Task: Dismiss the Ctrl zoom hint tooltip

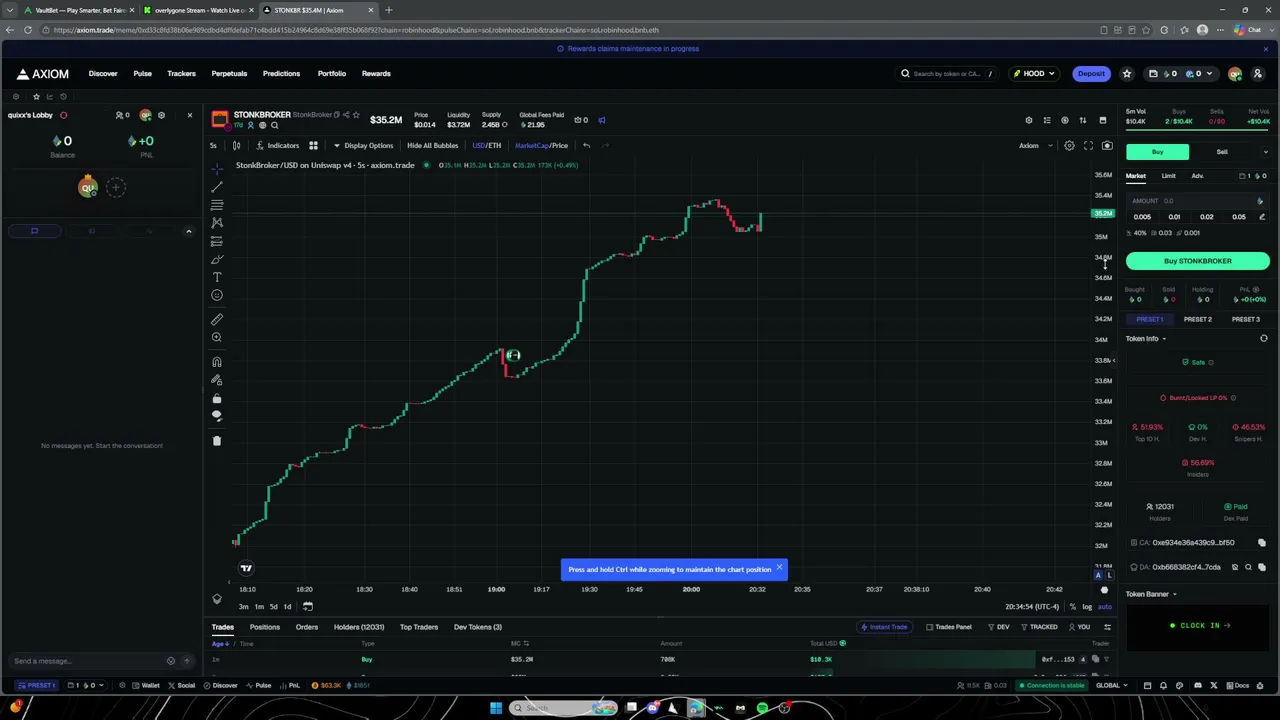Action: point(779,569)
